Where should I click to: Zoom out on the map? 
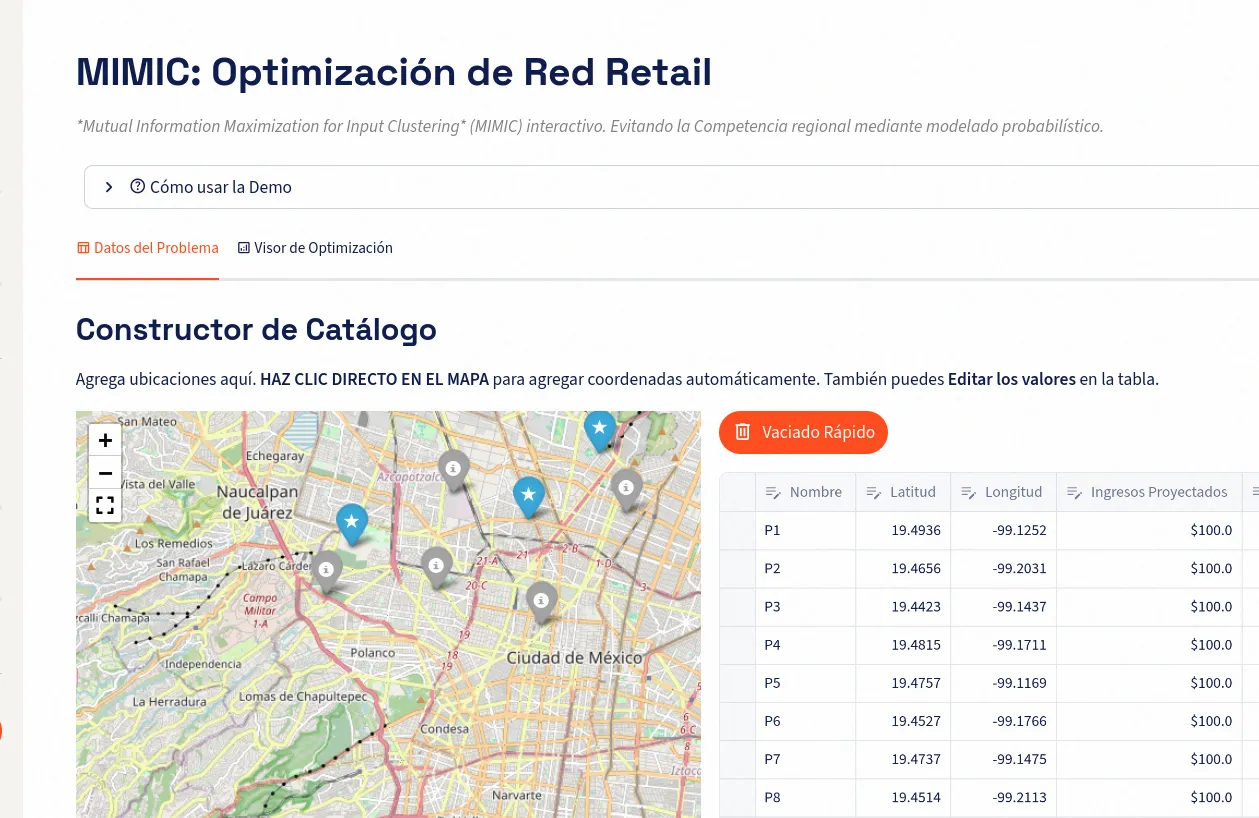(x=105, y=473)
